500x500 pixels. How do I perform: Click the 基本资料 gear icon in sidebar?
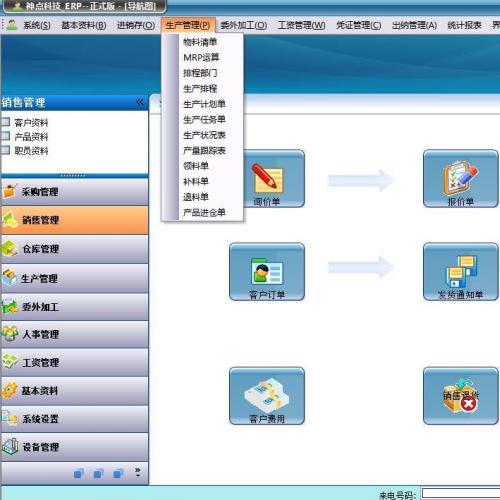click(9, 390)
